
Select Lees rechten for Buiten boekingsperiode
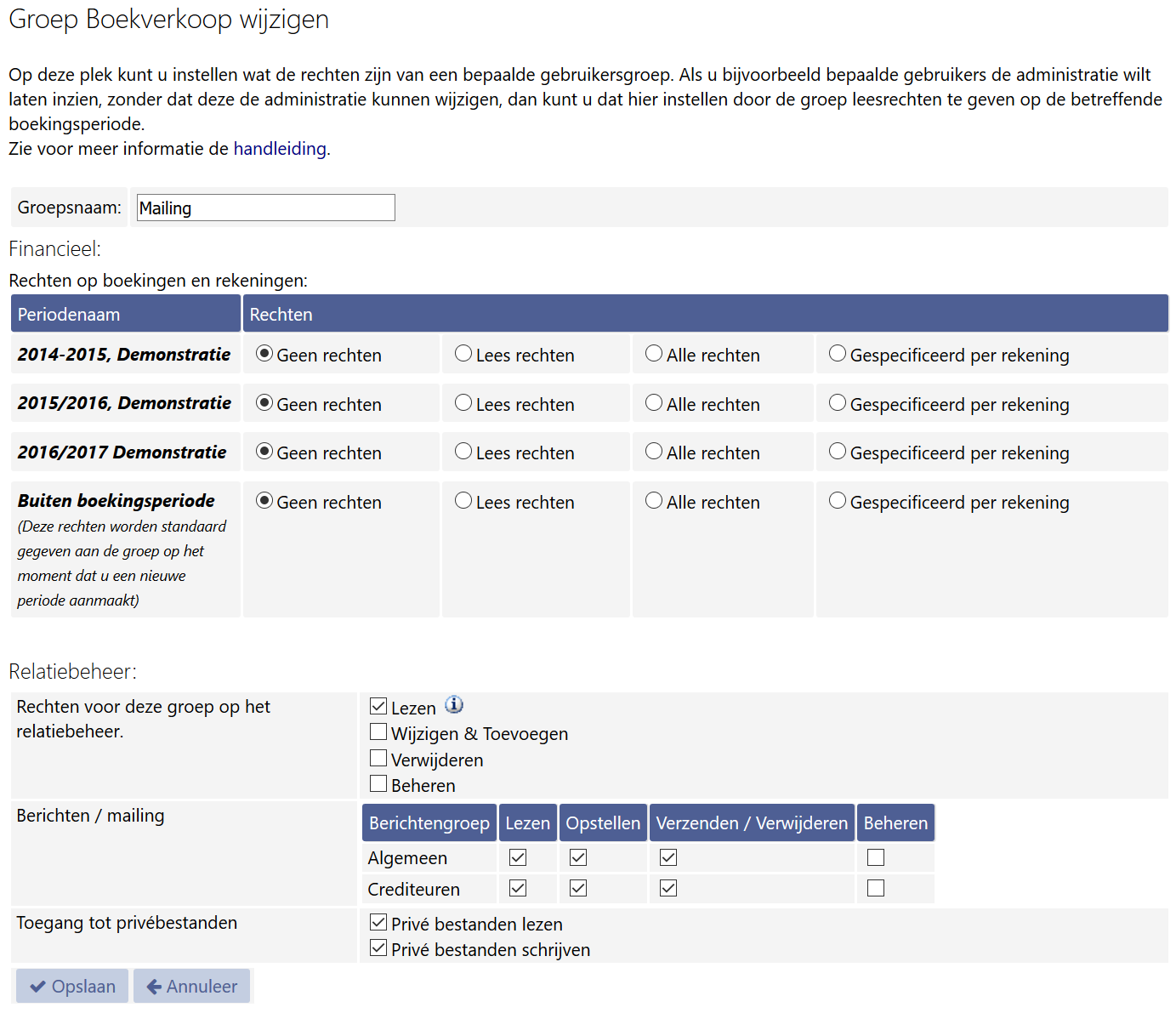463,501
